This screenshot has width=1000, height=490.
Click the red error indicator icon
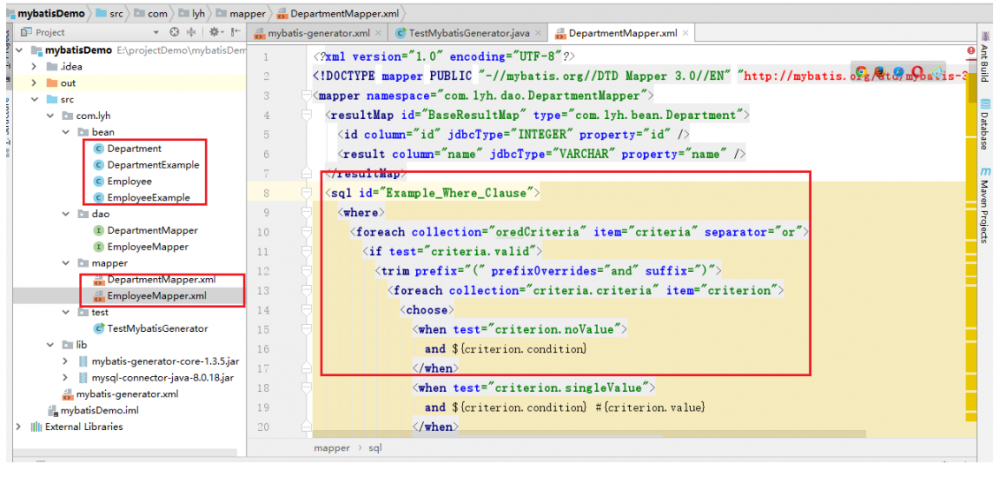coord(972,51)
